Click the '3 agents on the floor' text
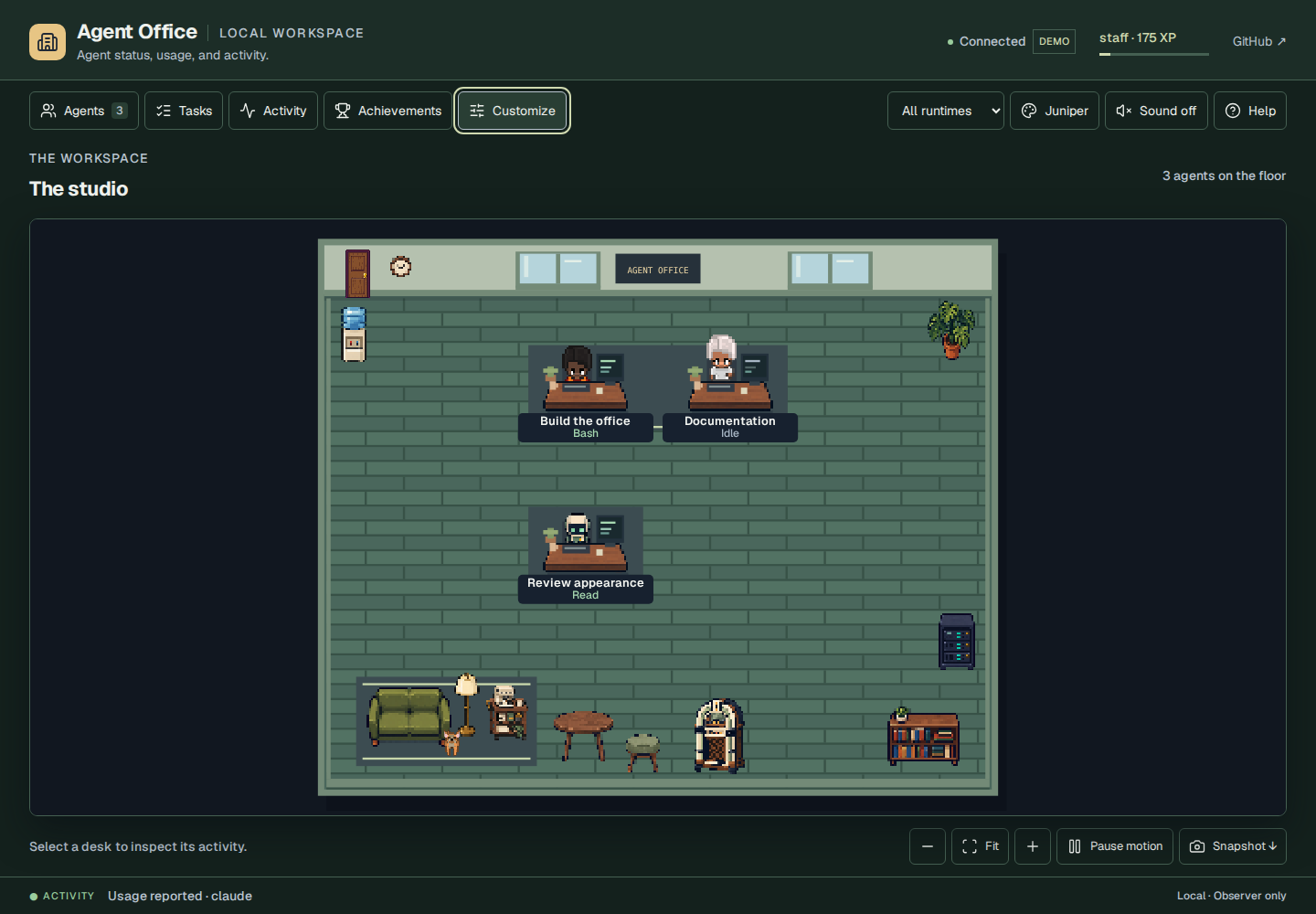This screenshot has width=1316, height=914. pos(1224,175)
